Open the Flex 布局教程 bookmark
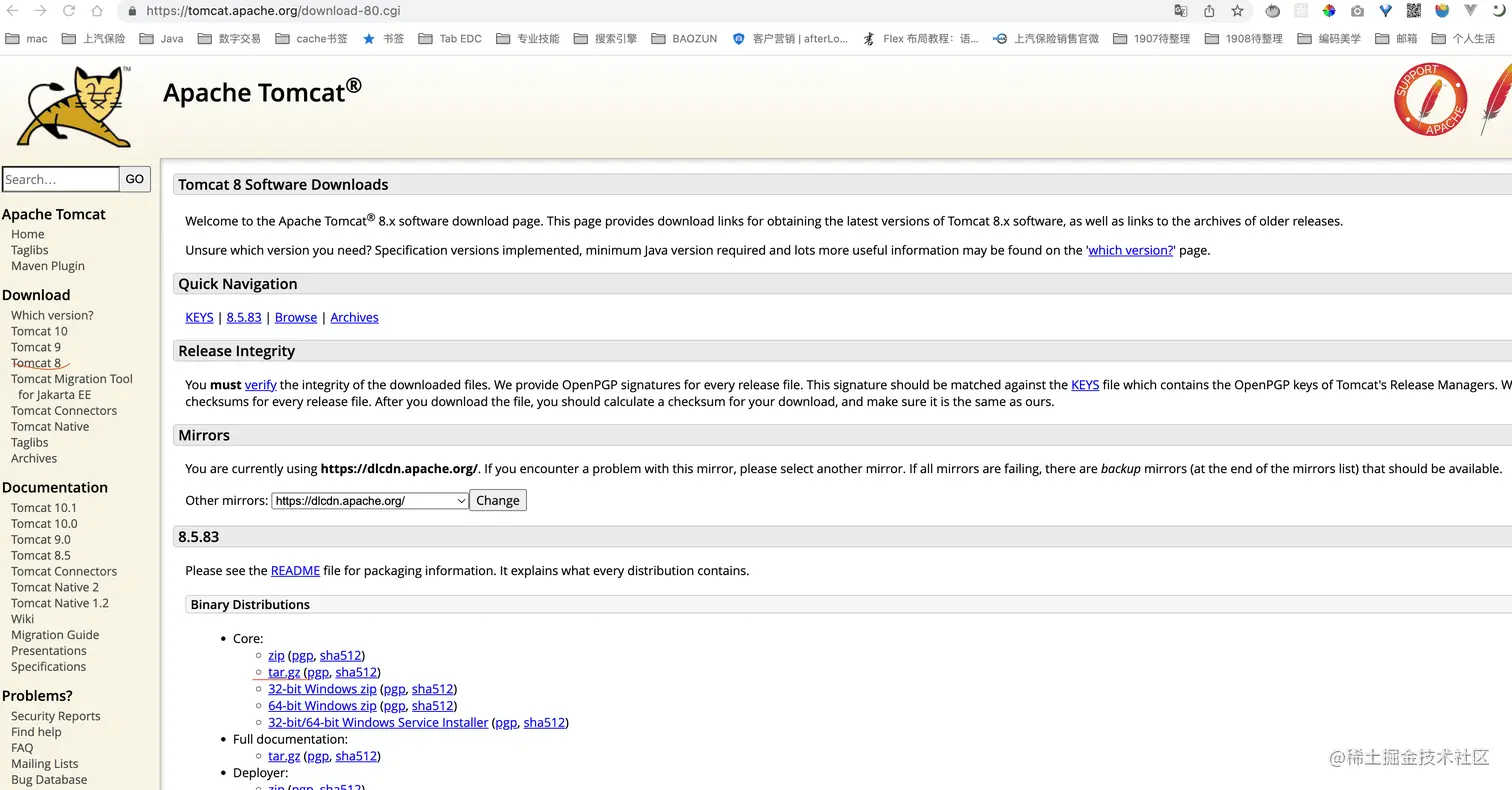Screen dimensions: 1512x790 tap(921, 39)
